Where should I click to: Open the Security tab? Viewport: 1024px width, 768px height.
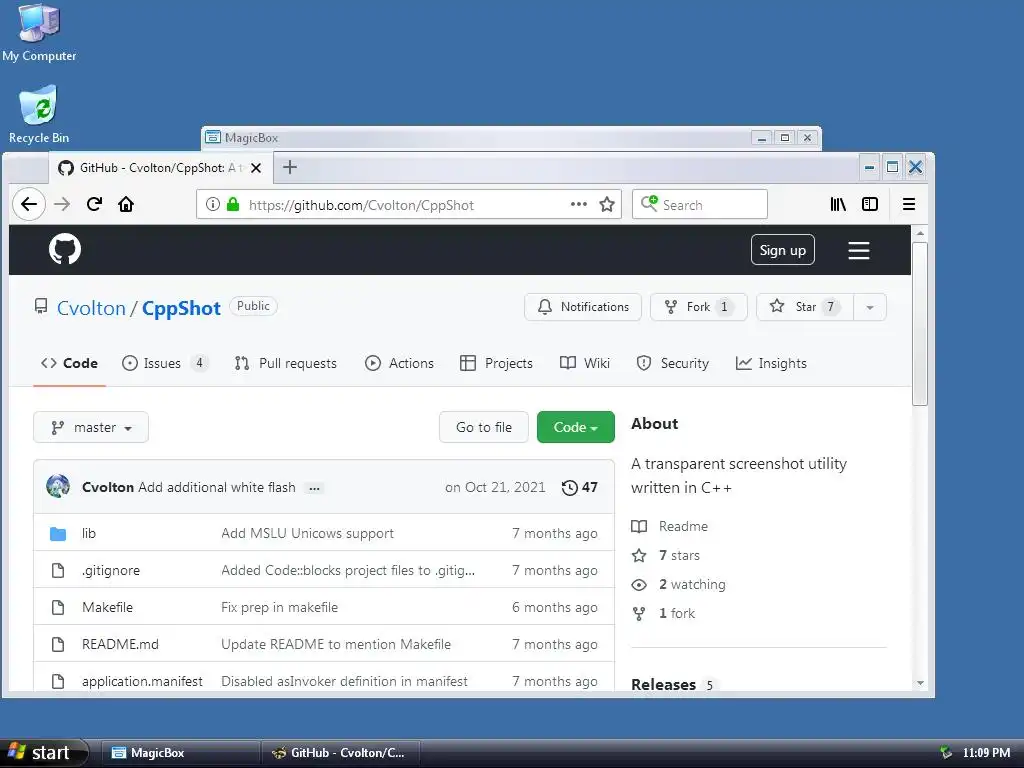(x=673, y=363)
